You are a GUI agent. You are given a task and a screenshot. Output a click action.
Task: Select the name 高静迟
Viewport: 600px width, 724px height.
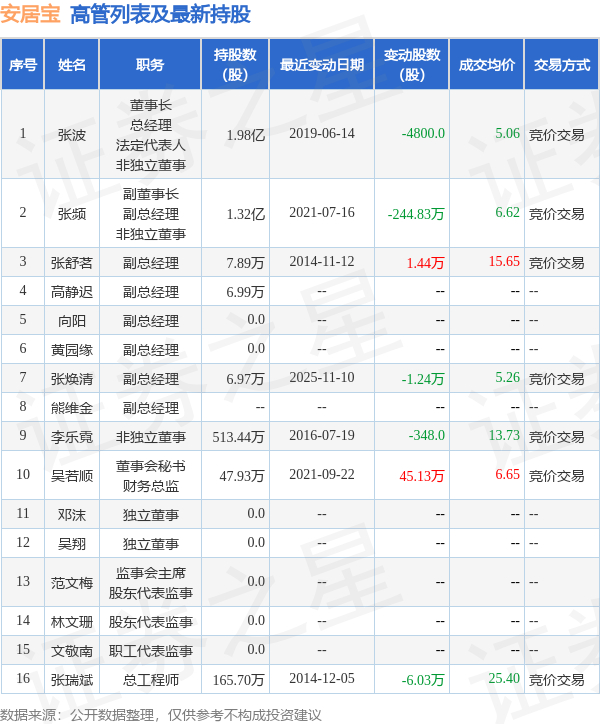[x=72, y=292]
